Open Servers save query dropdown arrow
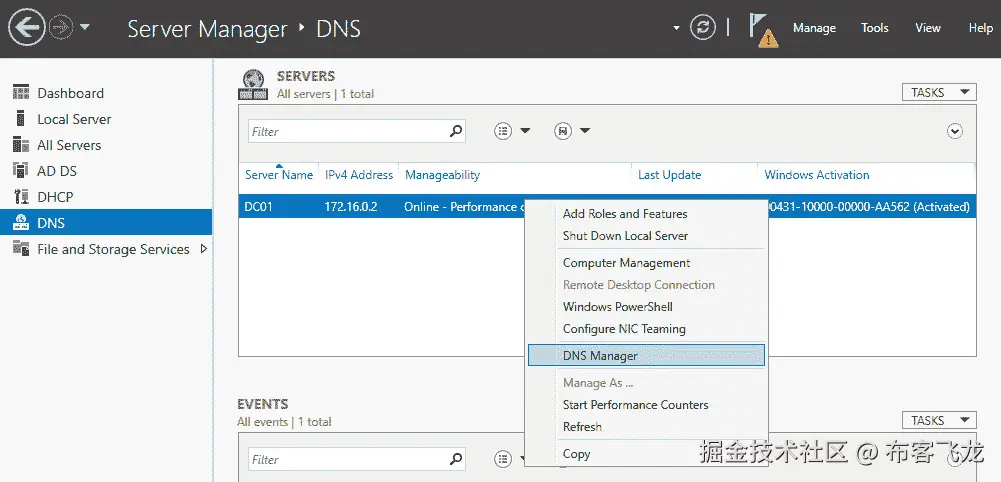Viewport: 1001px width, 482px height. tap(585, 131)
